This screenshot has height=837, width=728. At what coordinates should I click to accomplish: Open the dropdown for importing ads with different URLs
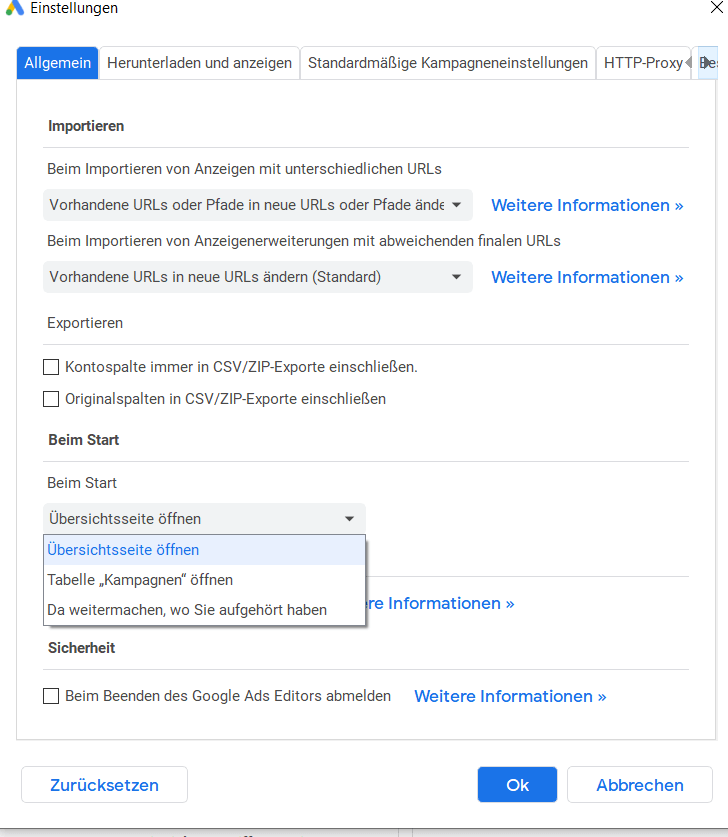[259, 205]
